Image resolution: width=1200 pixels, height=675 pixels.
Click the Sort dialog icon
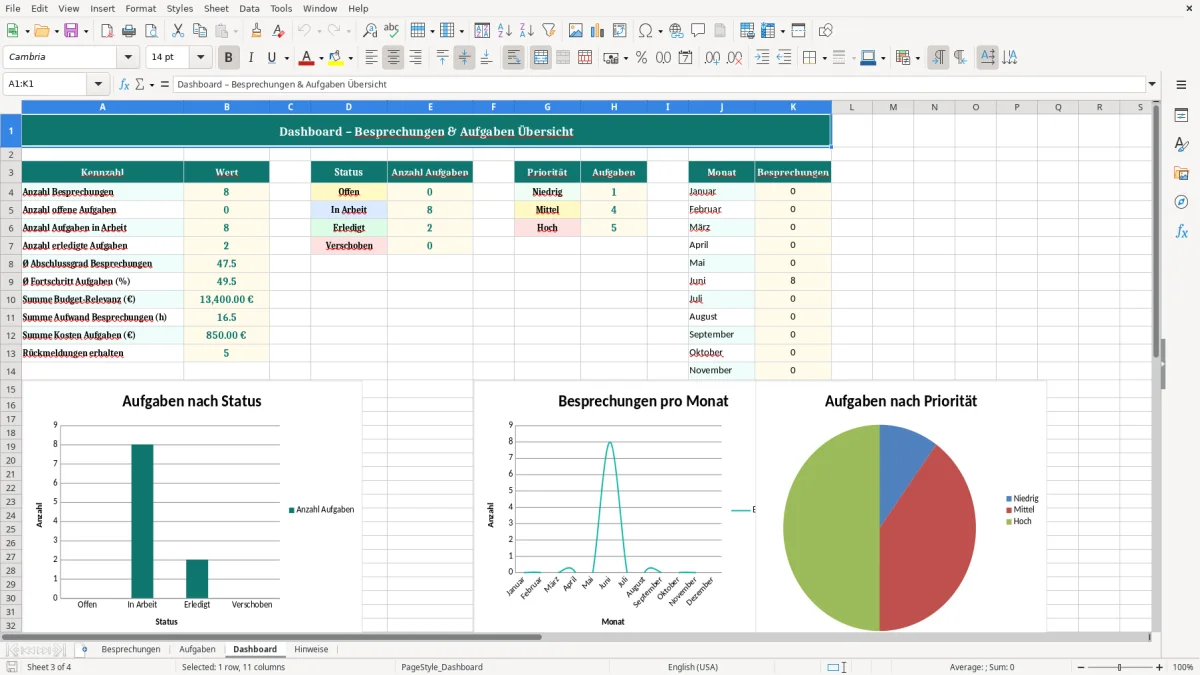pyautogui.click(x=482, y=31)
